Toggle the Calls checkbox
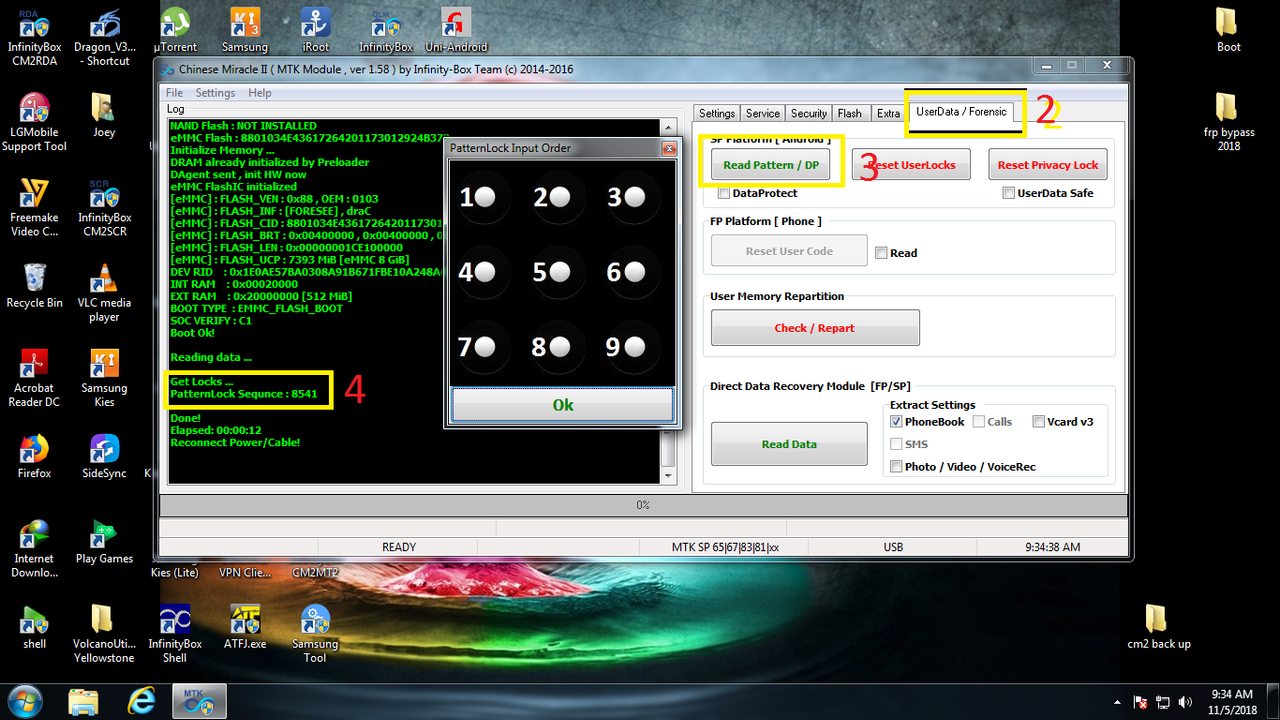The width and height of the screenshot is (1280, 720). 979,422
